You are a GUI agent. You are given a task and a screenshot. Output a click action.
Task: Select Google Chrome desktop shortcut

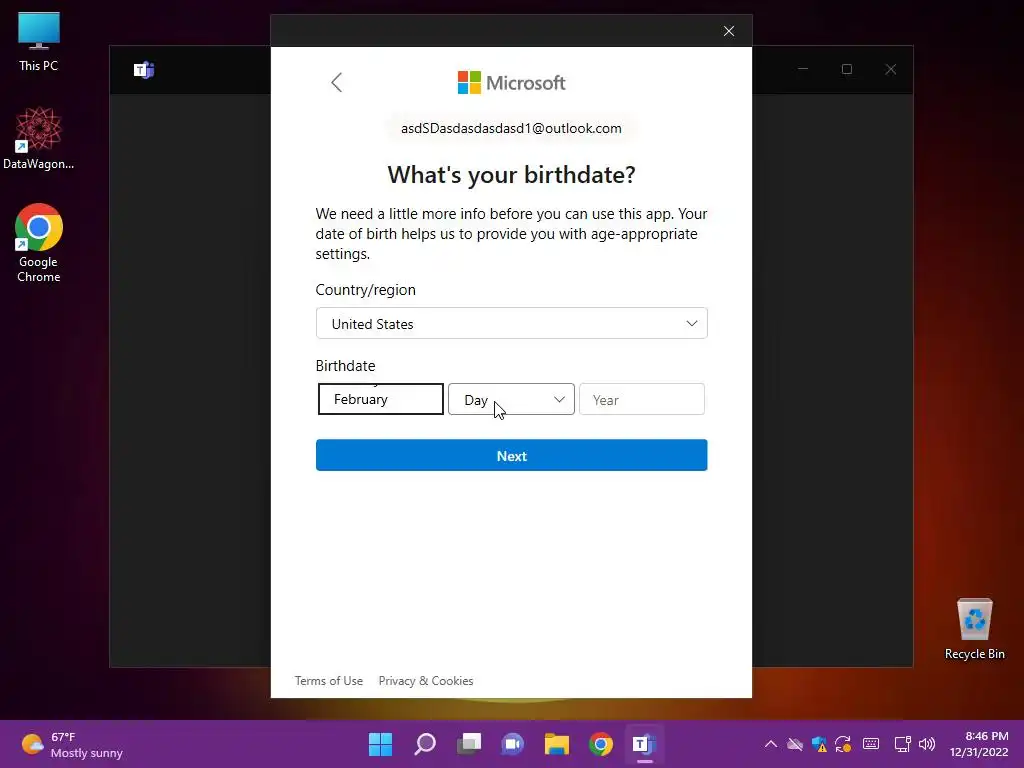click(x=39, y=243)
